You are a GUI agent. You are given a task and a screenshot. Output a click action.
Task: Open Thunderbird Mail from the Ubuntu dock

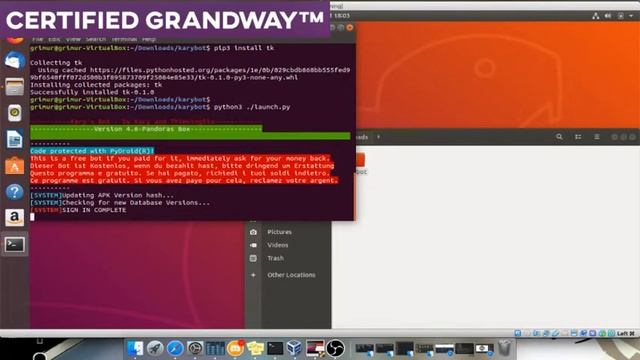click(15, 60)
